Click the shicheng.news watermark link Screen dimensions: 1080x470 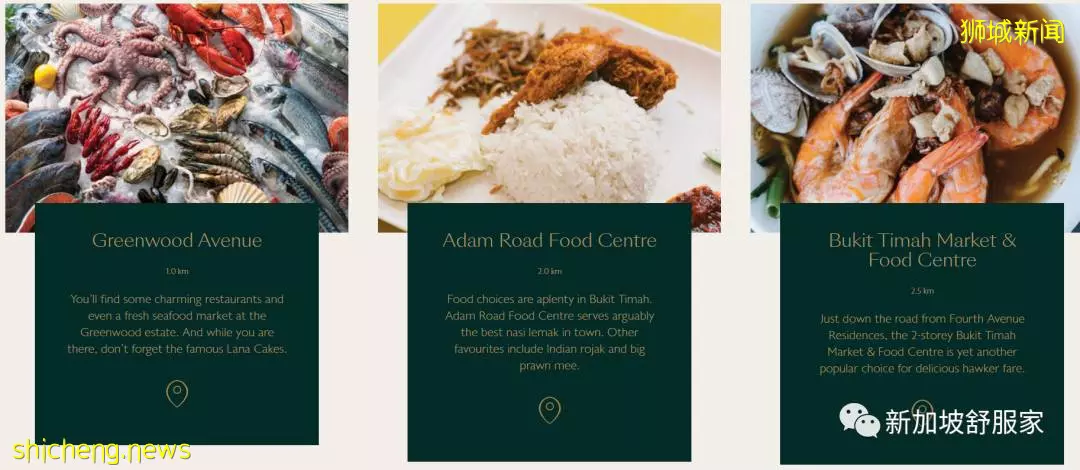(x=101, y=451)
